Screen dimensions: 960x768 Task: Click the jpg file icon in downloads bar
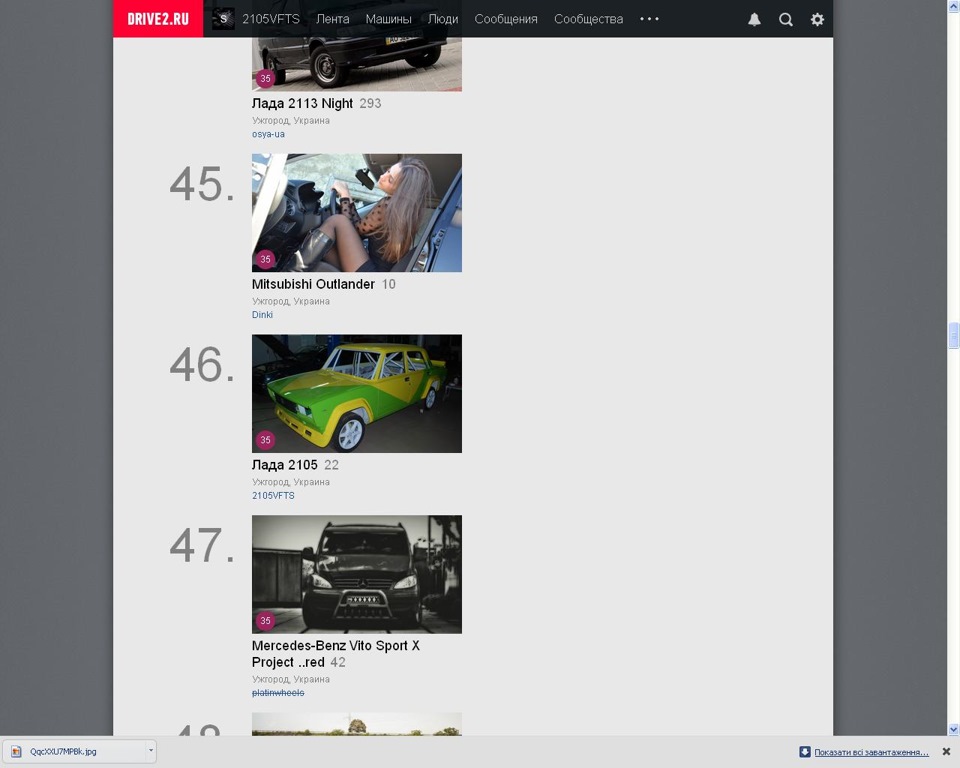(x=17, y=751)
